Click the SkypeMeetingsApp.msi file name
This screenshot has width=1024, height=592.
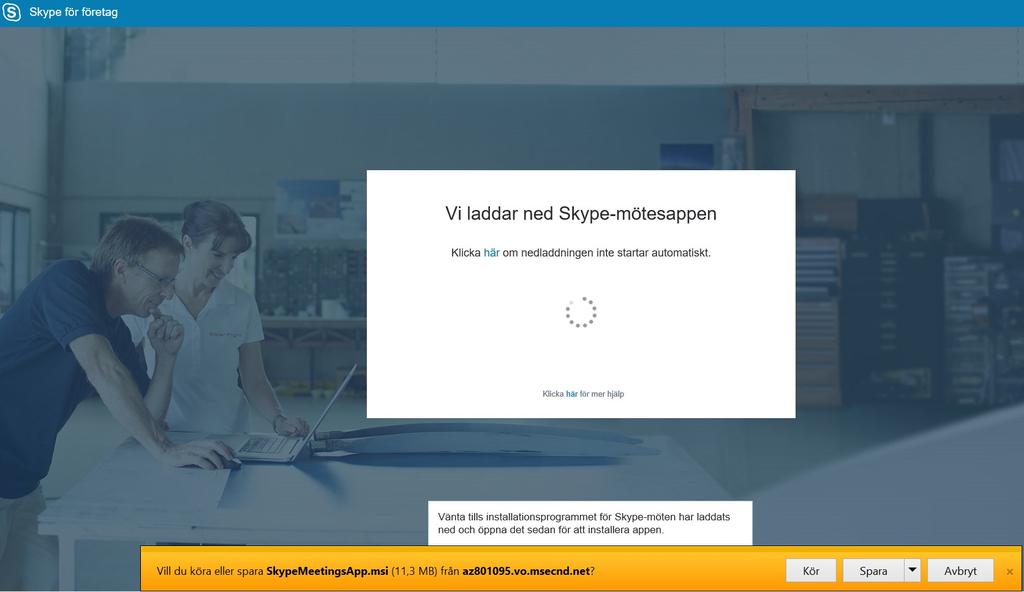tap(327, 571)
